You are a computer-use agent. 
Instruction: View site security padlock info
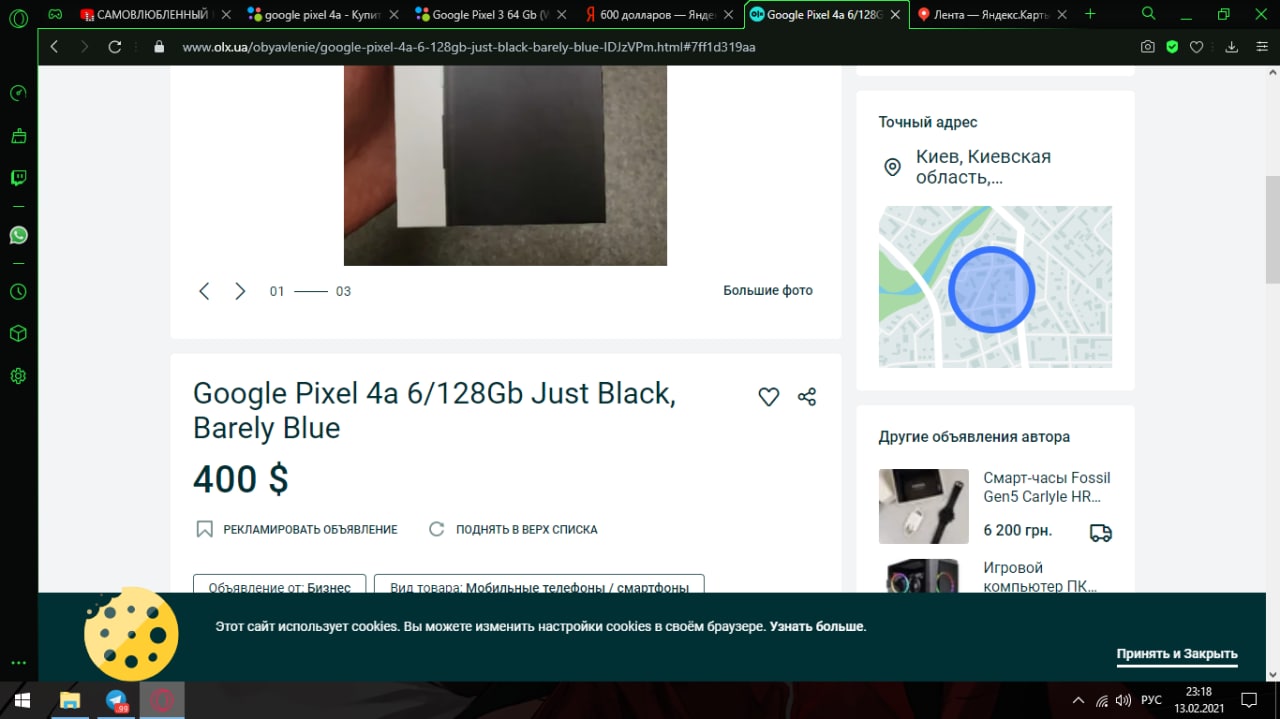158,47
